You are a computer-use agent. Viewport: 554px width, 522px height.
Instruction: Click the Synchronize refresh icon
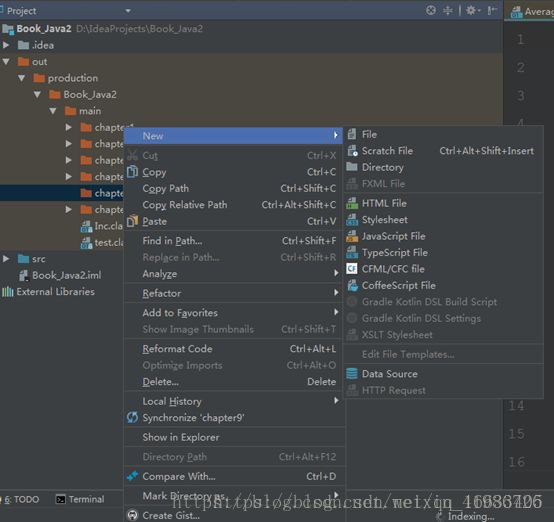point(132,417)
